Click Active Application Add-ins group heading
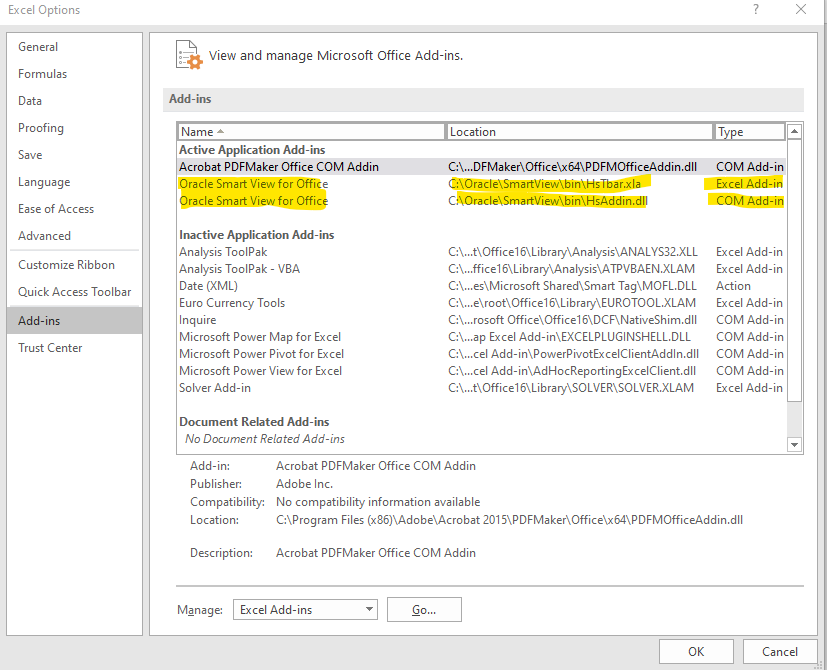 [252, 150]
